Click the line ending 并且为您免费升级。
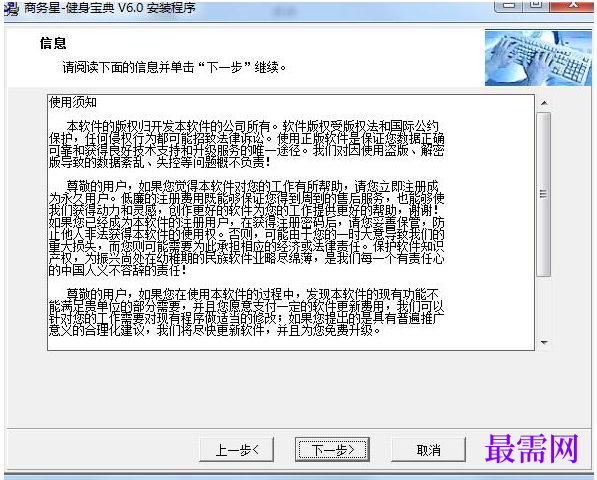 click(x=214, y=330)
